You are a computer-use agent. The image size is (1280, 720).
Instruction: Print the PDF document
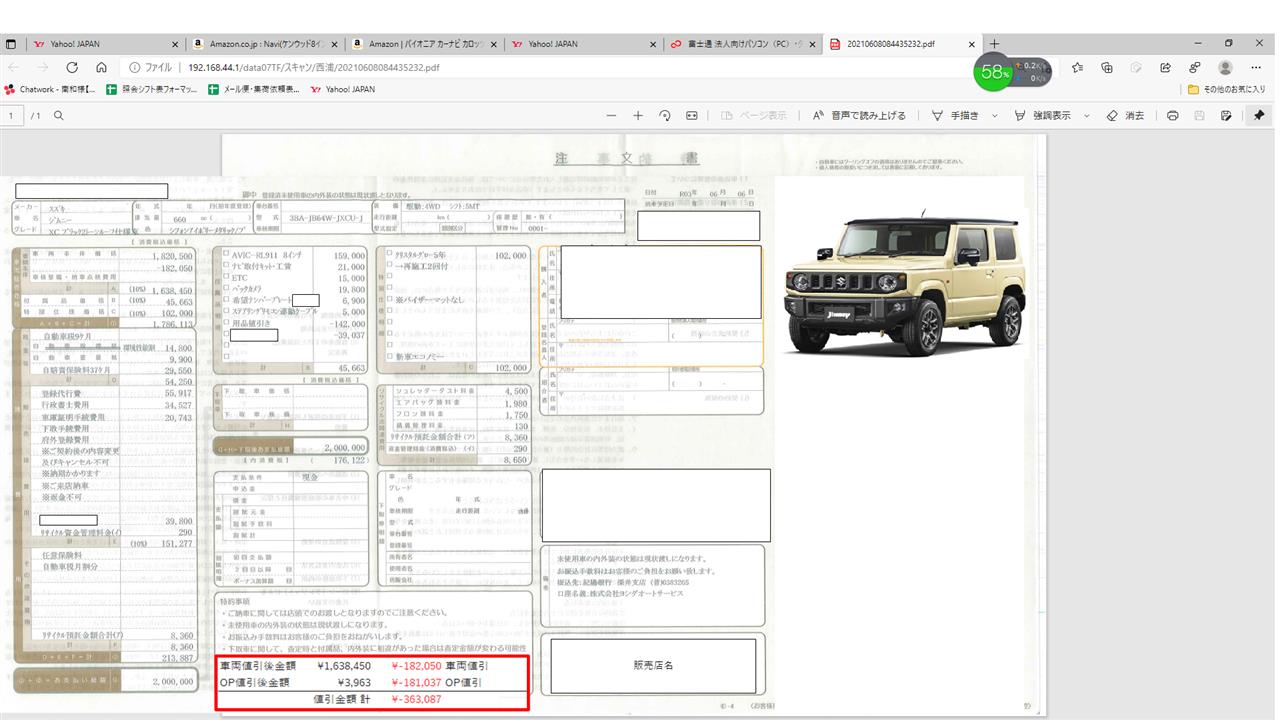(1173, 115)
